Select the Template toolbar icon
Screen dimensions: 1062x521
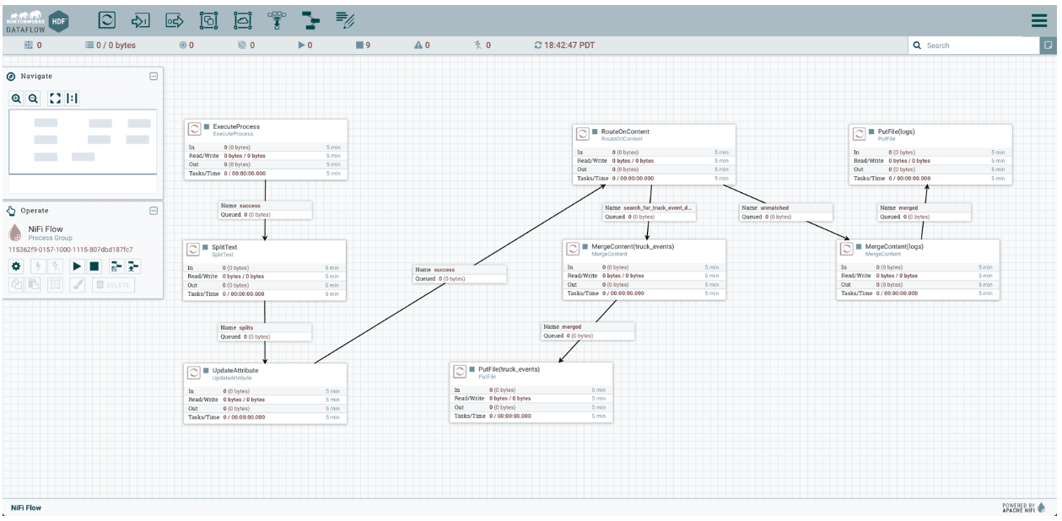tap(310, 19)
